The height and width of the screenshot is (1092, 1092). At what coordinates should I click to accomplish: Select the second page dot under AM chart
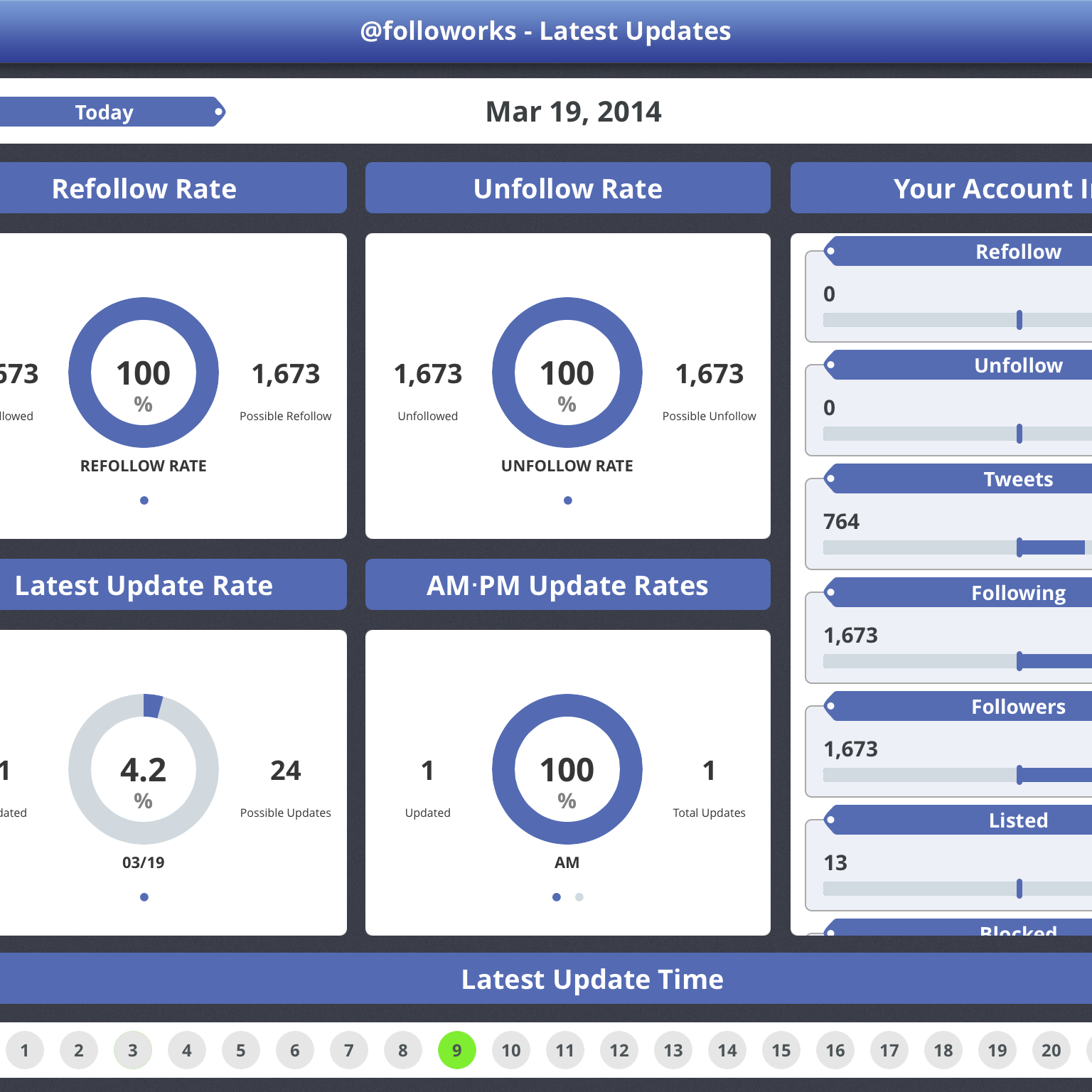[x=579, y=897]
